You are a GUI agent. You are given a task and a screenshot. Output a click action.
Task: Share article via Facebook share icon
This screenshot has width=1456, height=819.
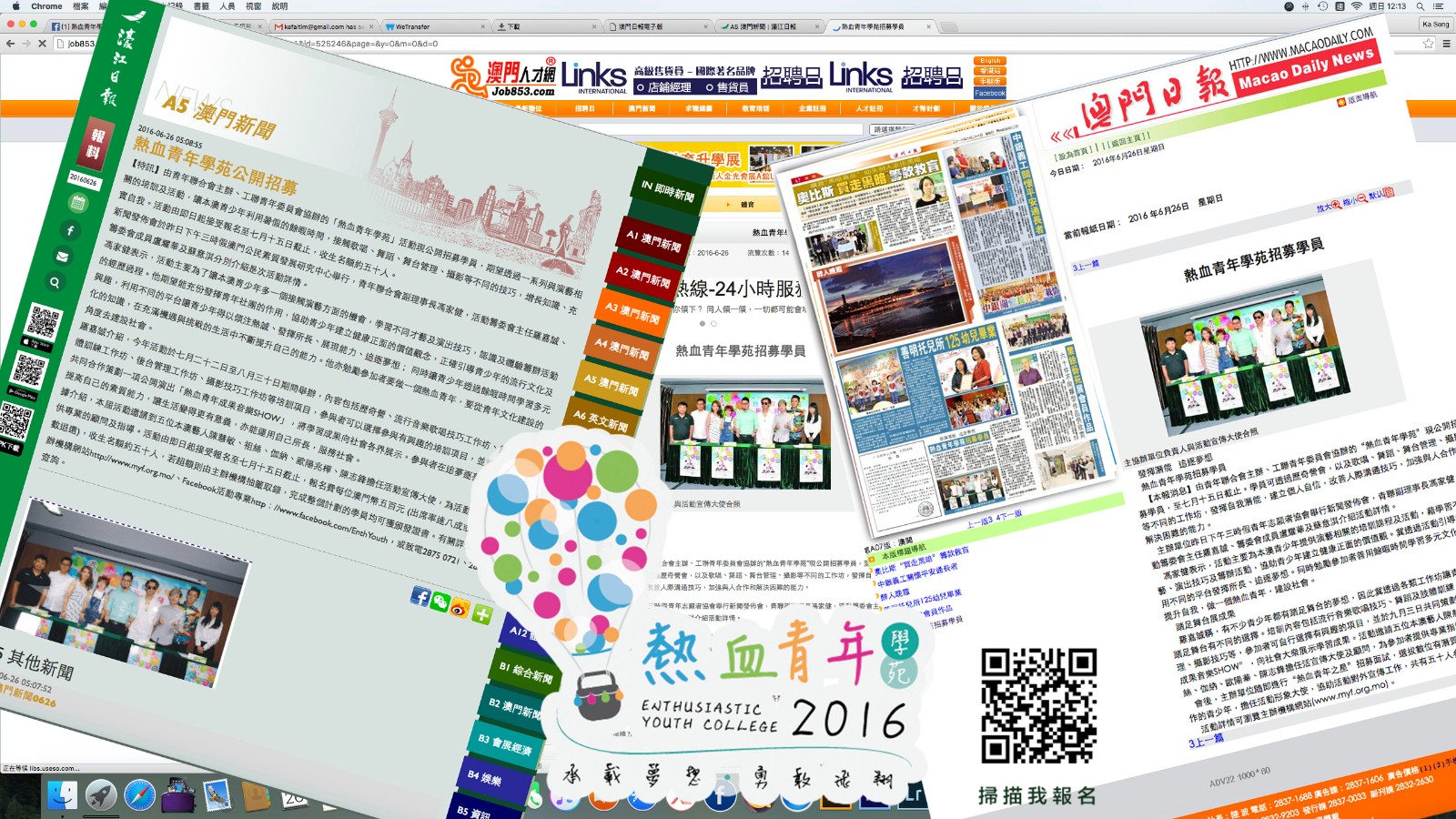420,596
